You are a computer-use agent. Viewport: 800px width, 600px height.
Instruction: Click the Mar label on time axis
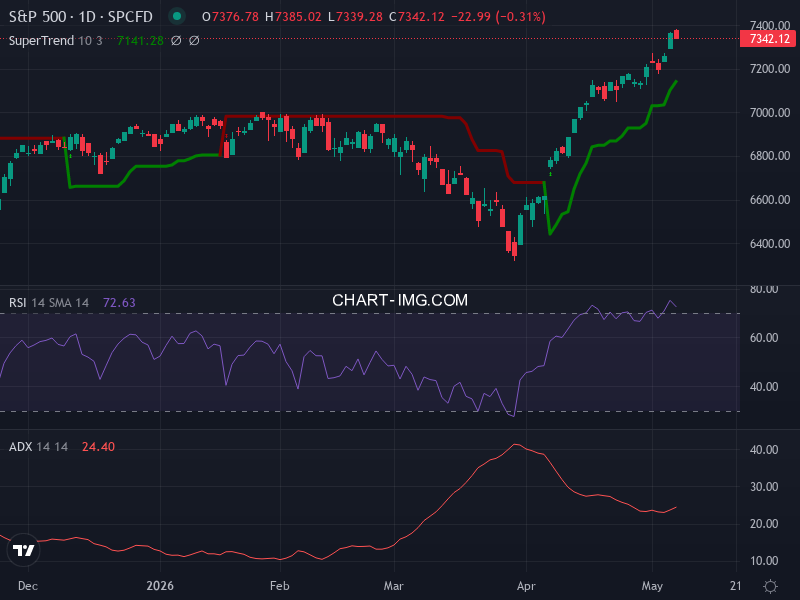pyautogui.click(x=393, y=586)
